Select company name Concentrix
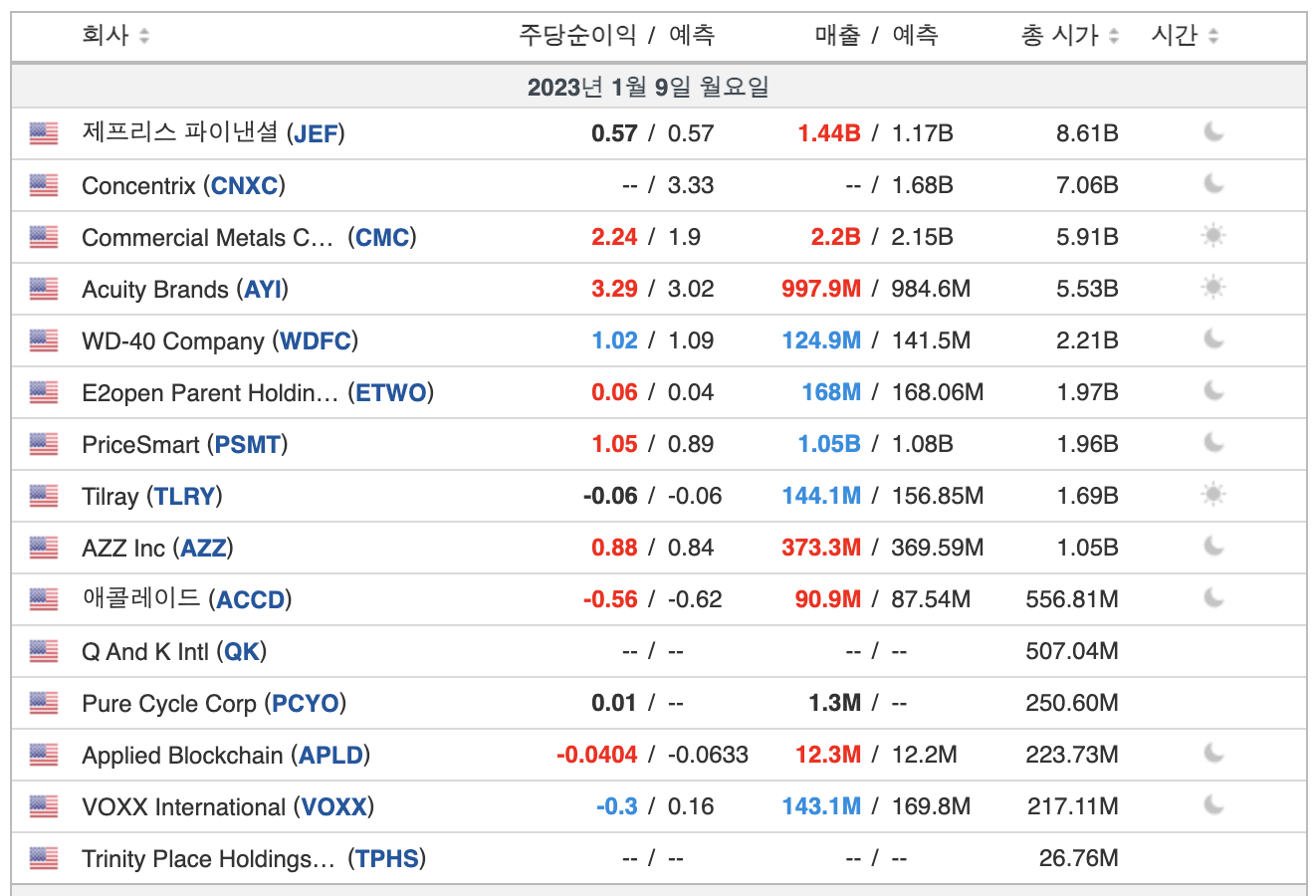This screenshot has width=1316, height=896. tap(138, 185)
